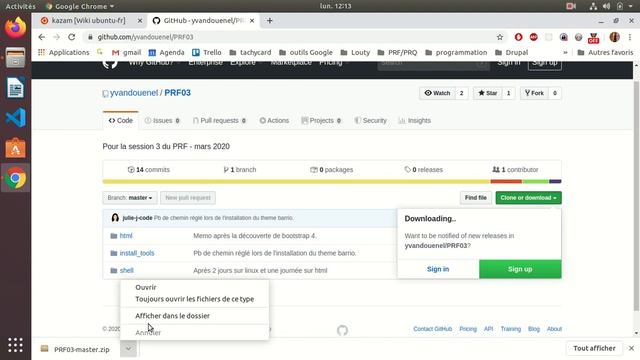
Task: Click the Find file button
Action: (476, 198)
